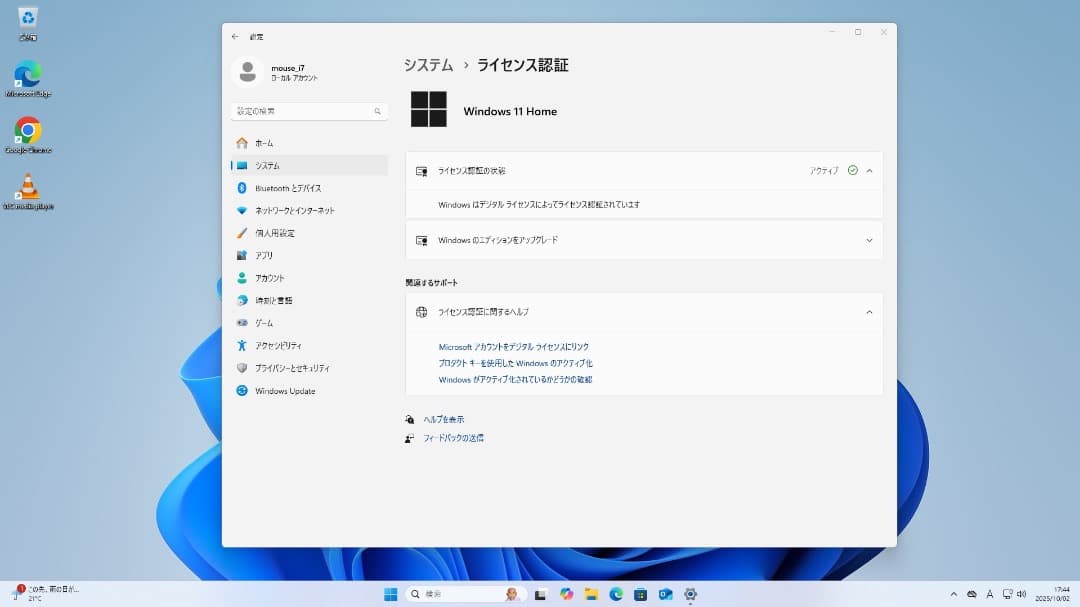Collapse the ライセンス認証に関するヘルプ section
Image resolution: width=1080 pixels, height=607 pixels.
pos(868,311)
